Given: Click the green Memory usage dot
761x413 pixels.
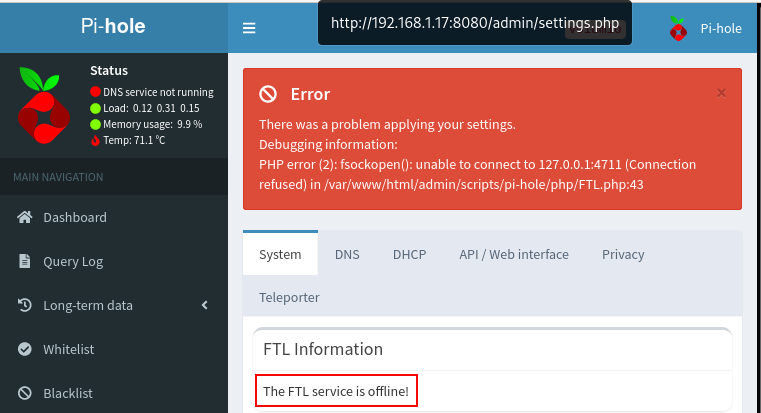Looking at the screenshot, I should pos(95,124).
